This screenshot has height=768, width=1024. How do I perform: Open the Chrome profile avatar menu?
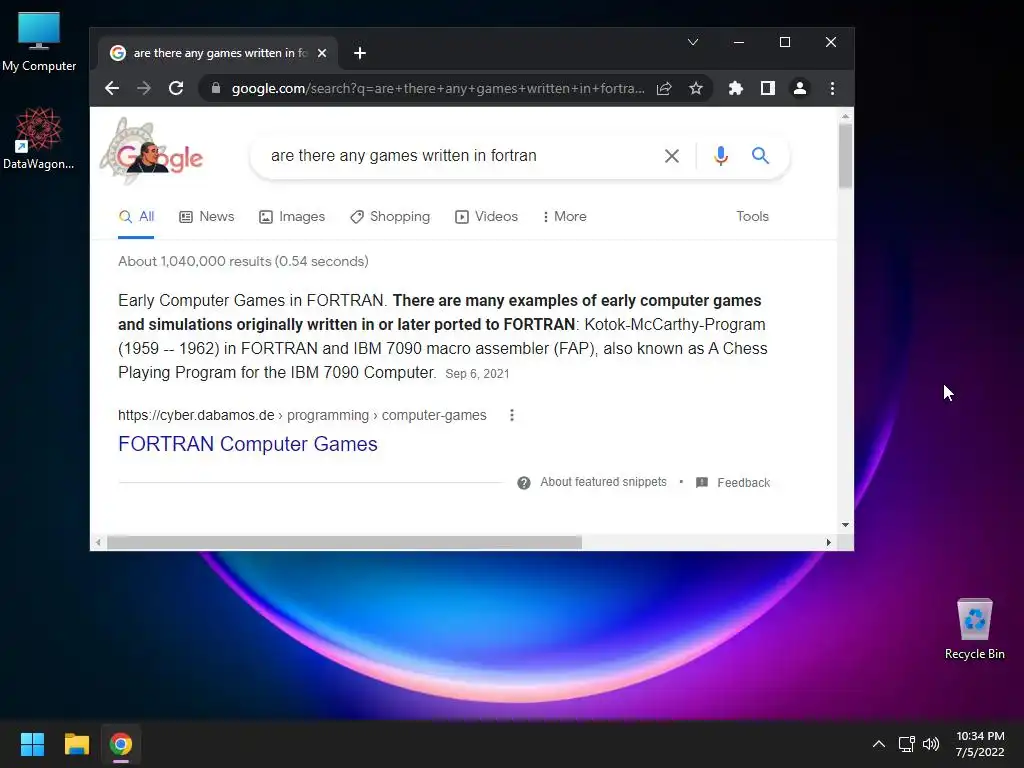tap(800, 88)
